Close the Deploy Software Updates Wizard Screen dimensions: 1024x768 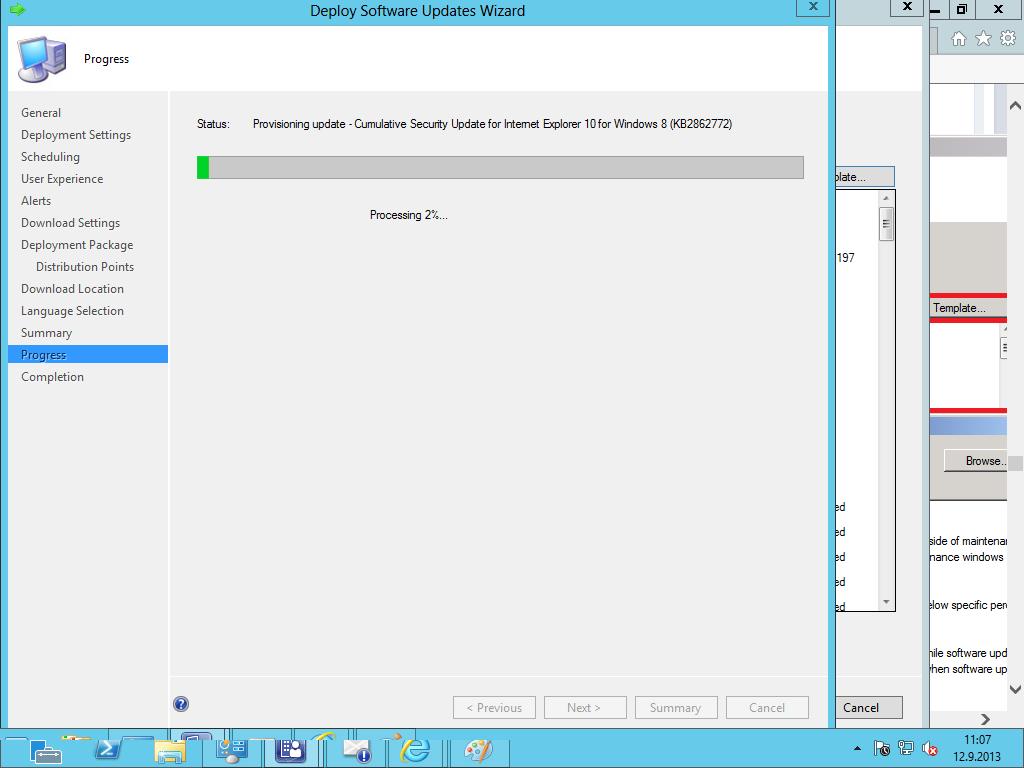click(x=813, y=7)
